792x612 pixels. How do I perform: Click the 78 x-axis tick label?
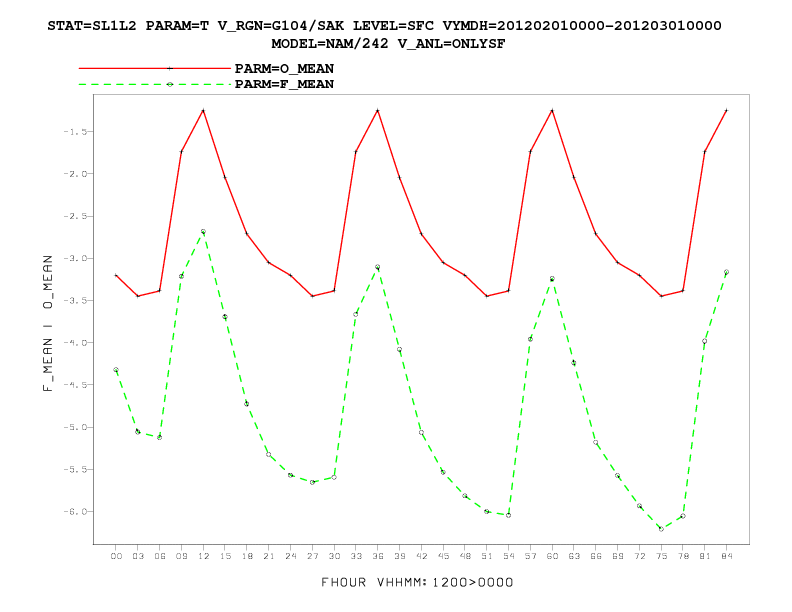pos(683,556)
